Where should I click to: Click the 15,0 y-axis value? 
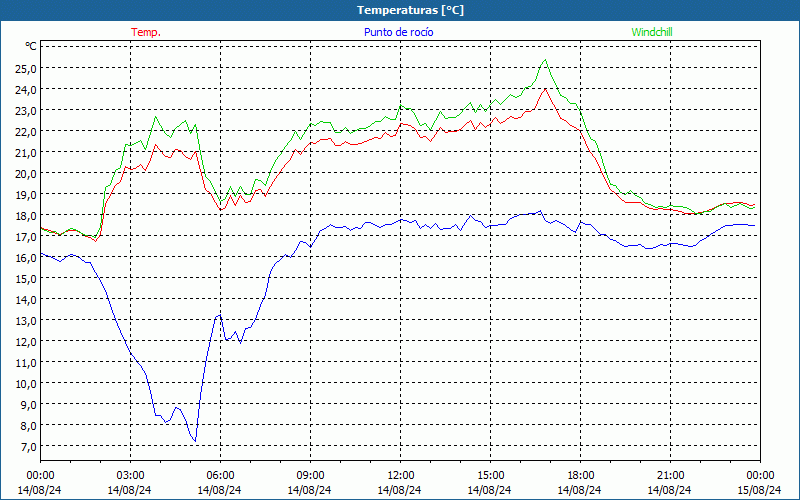click(x=26, y=278)
